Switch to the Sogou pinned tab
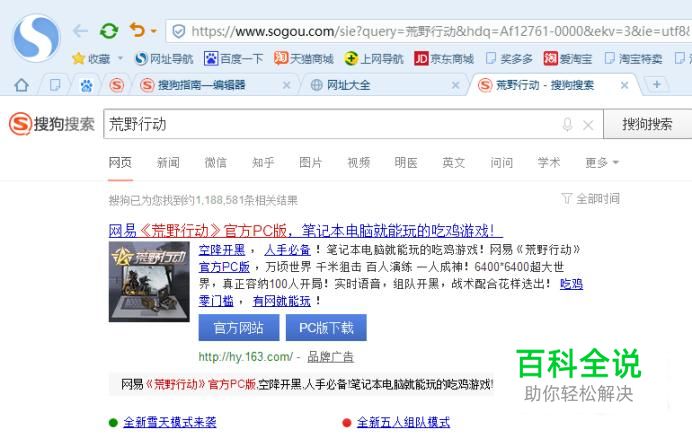 (x=117, y=85)
